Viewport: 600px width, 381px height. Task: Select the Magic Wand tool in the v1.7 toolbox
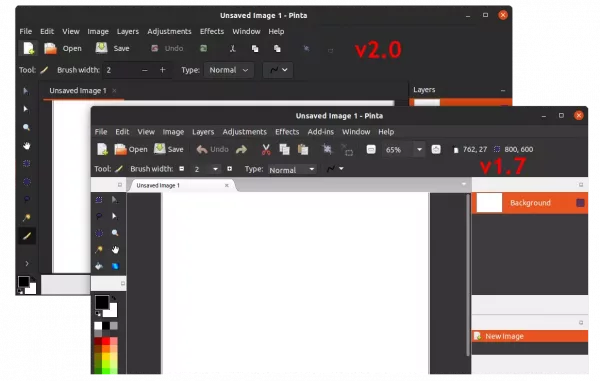tap(99, 250)
